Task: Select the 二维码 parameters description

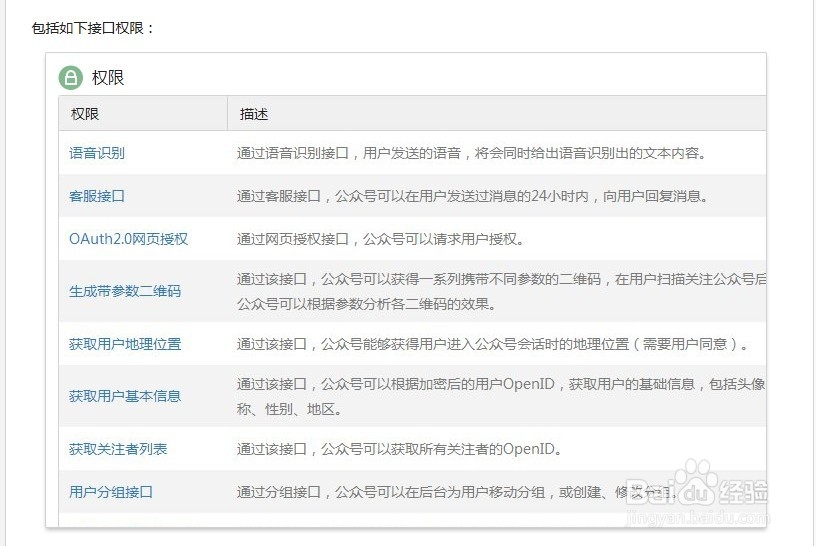Action: 501,291
